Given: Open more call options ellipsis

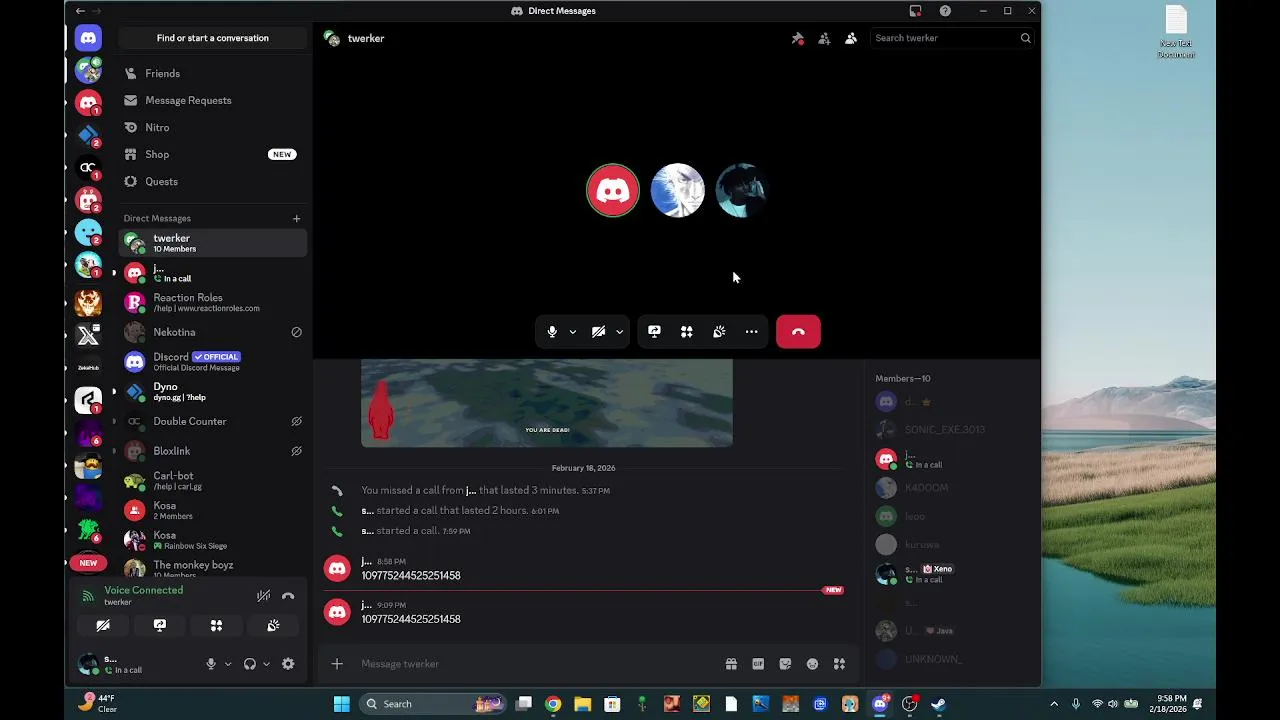Looking at the screenshot, I should 751,332.
